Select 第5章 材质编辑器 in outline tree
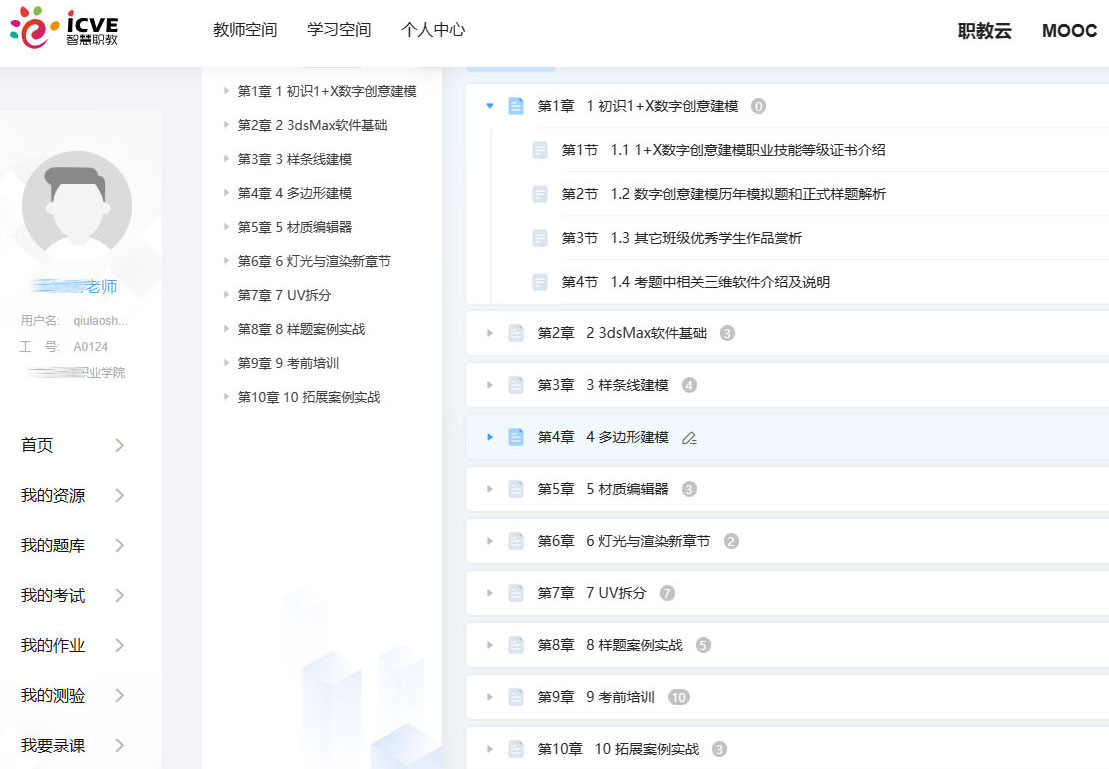1109x769 pixels. [294, 227]
